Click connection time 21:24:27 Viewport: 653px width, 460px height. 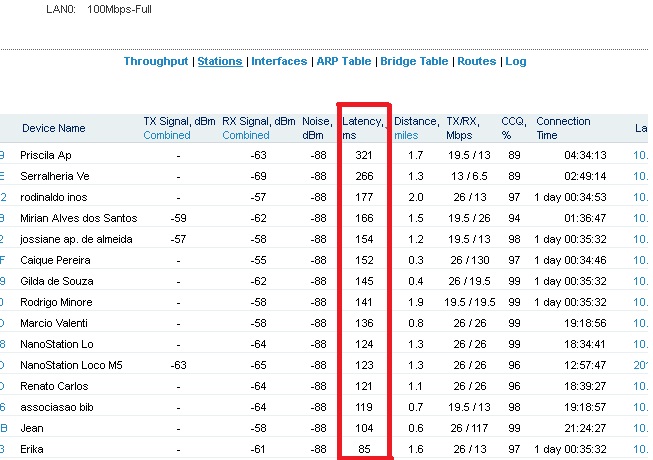point(585,428)
